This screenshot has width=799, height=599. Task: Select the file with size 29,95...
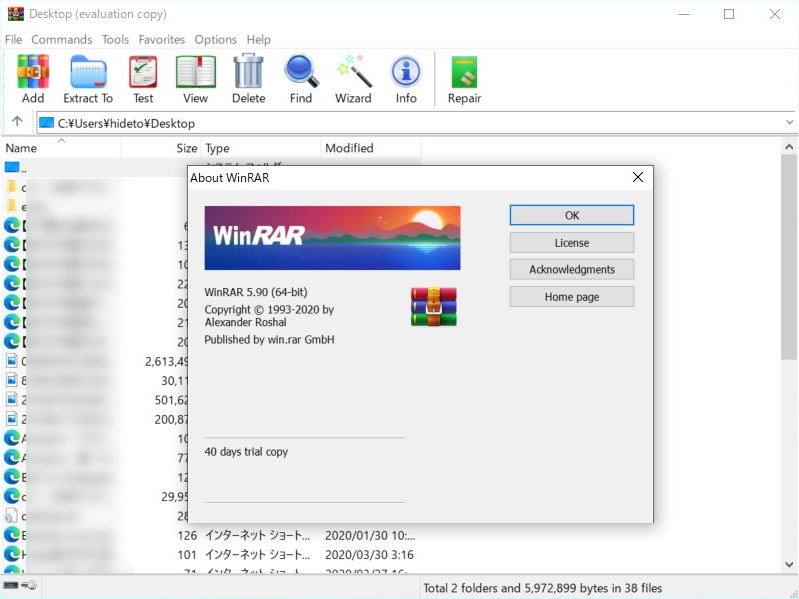coord(96,497)
